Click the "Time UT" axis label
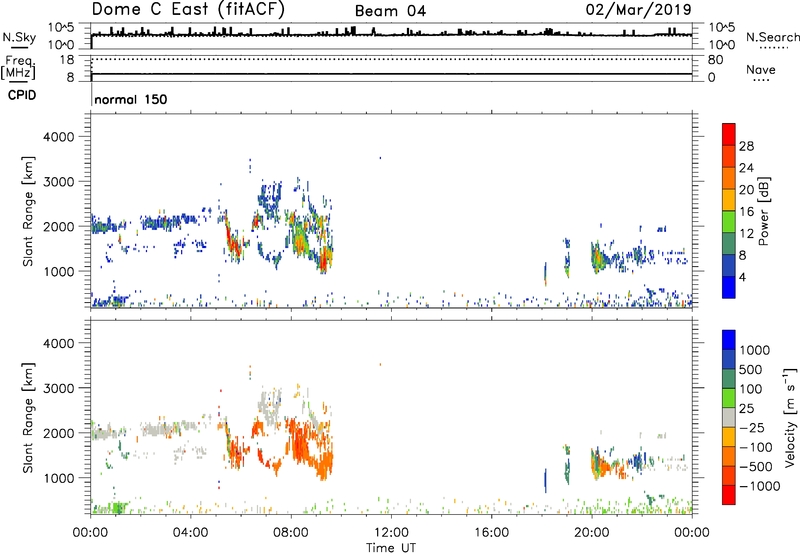The image size is (800, 554). click(x=391, y=548)
